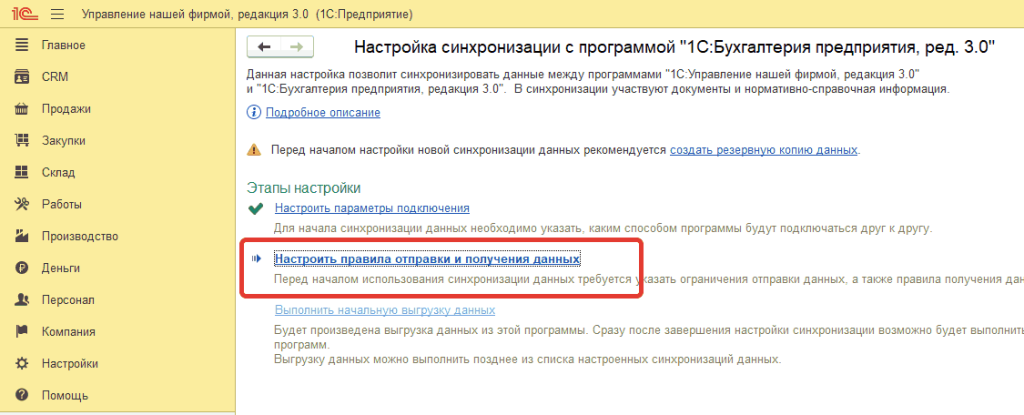This screenshot has height=415, width=1024.
Task: Click the application title bar text
Action: click(x=247, y=14)
